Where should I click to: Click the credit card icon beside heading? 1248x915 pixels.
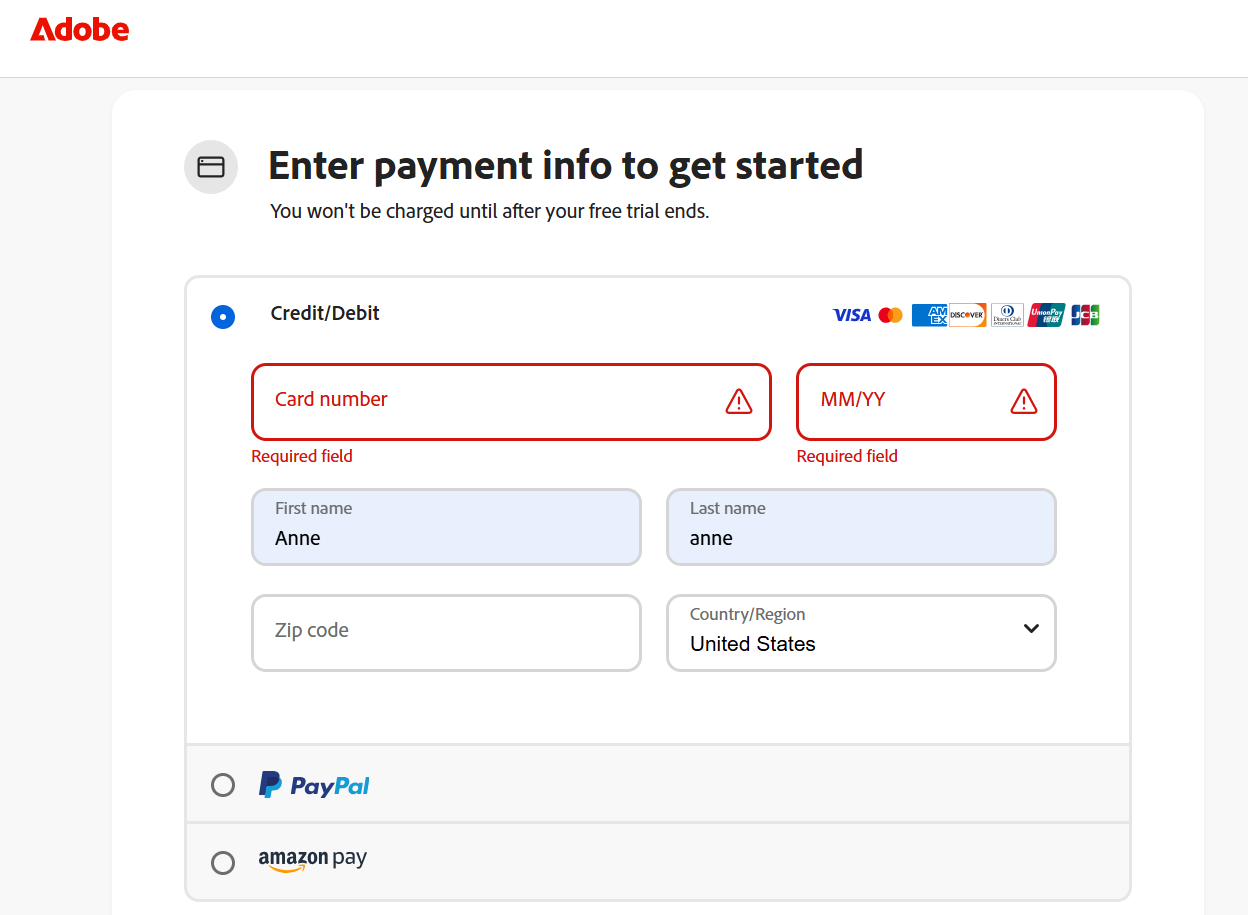(x=211, y=167)
